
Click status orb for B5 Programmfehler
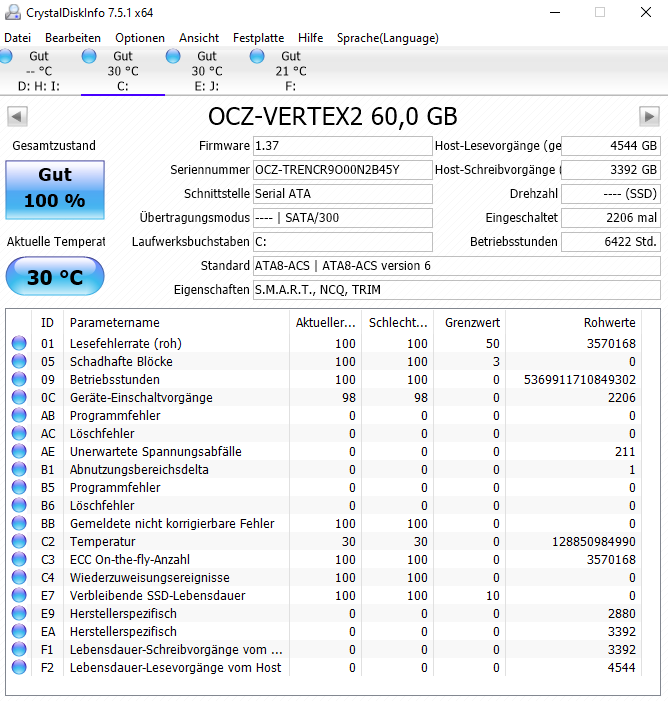(x=19, y=487)
